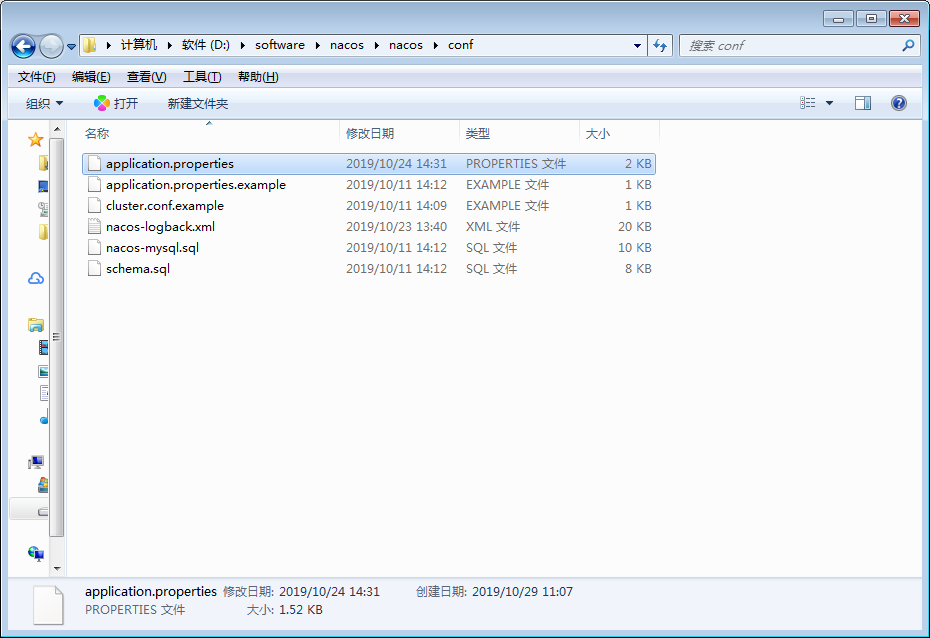Click 新建文件夹 to create a folder
The height and width of the screenshot is (638, 930).
(x=198, y=104)
